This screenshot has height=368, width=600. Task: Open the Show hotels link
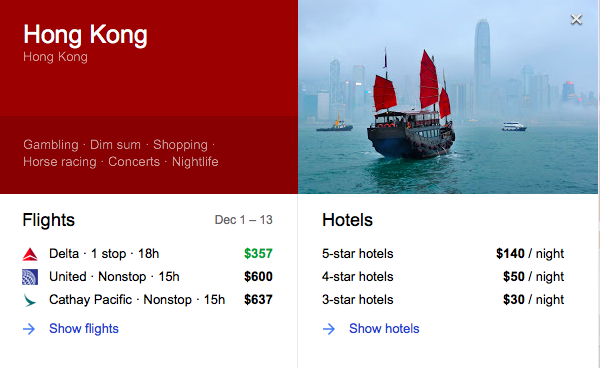tap(384, 329)
